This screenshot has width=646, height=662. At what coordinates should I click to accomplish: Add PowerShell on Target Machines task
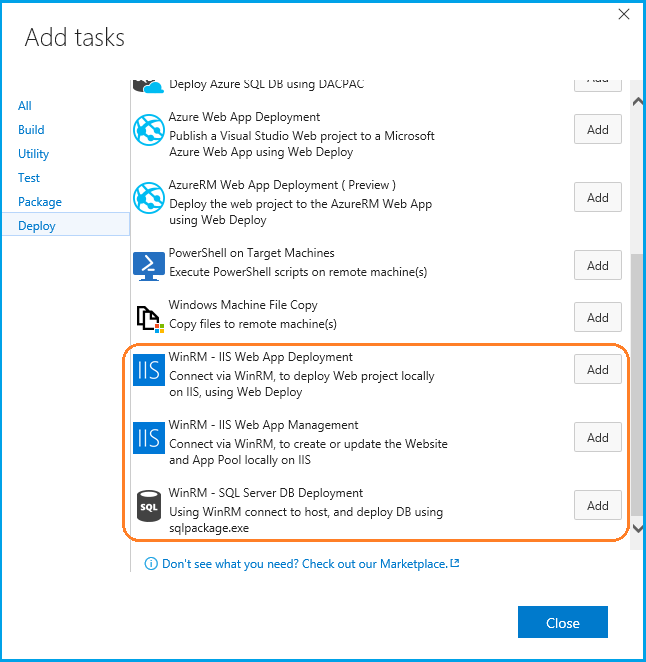click(597, 265)
